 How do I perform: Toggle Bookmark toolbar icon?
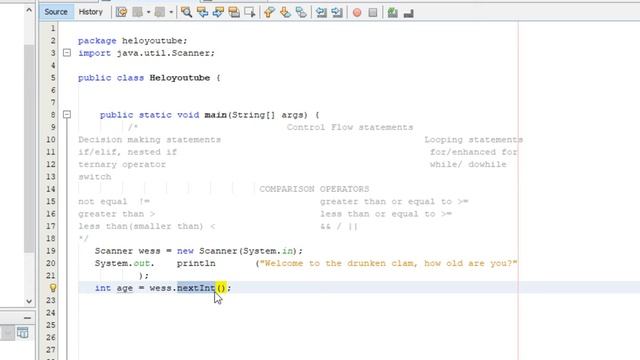point(301,13)
